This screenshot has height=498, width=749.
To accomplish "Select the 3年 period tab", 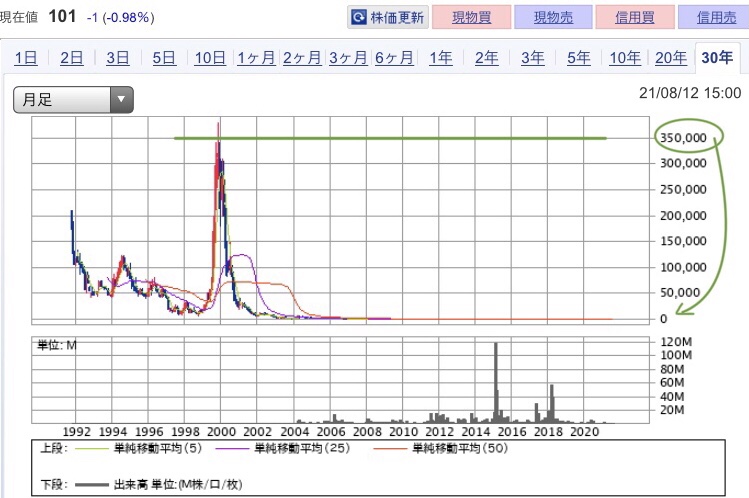I will pos(533,58).
